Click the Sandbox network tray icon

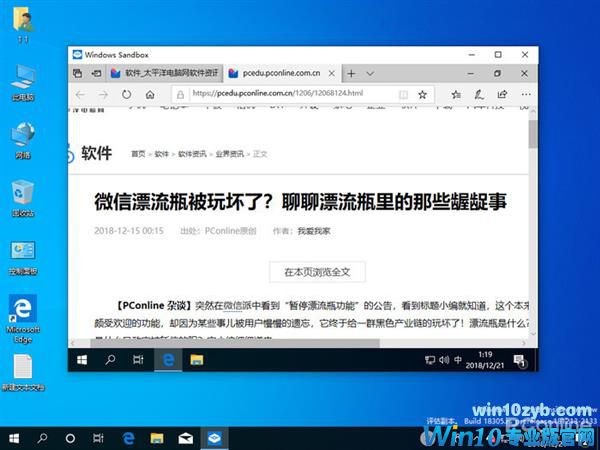click(x=430, y=360)
